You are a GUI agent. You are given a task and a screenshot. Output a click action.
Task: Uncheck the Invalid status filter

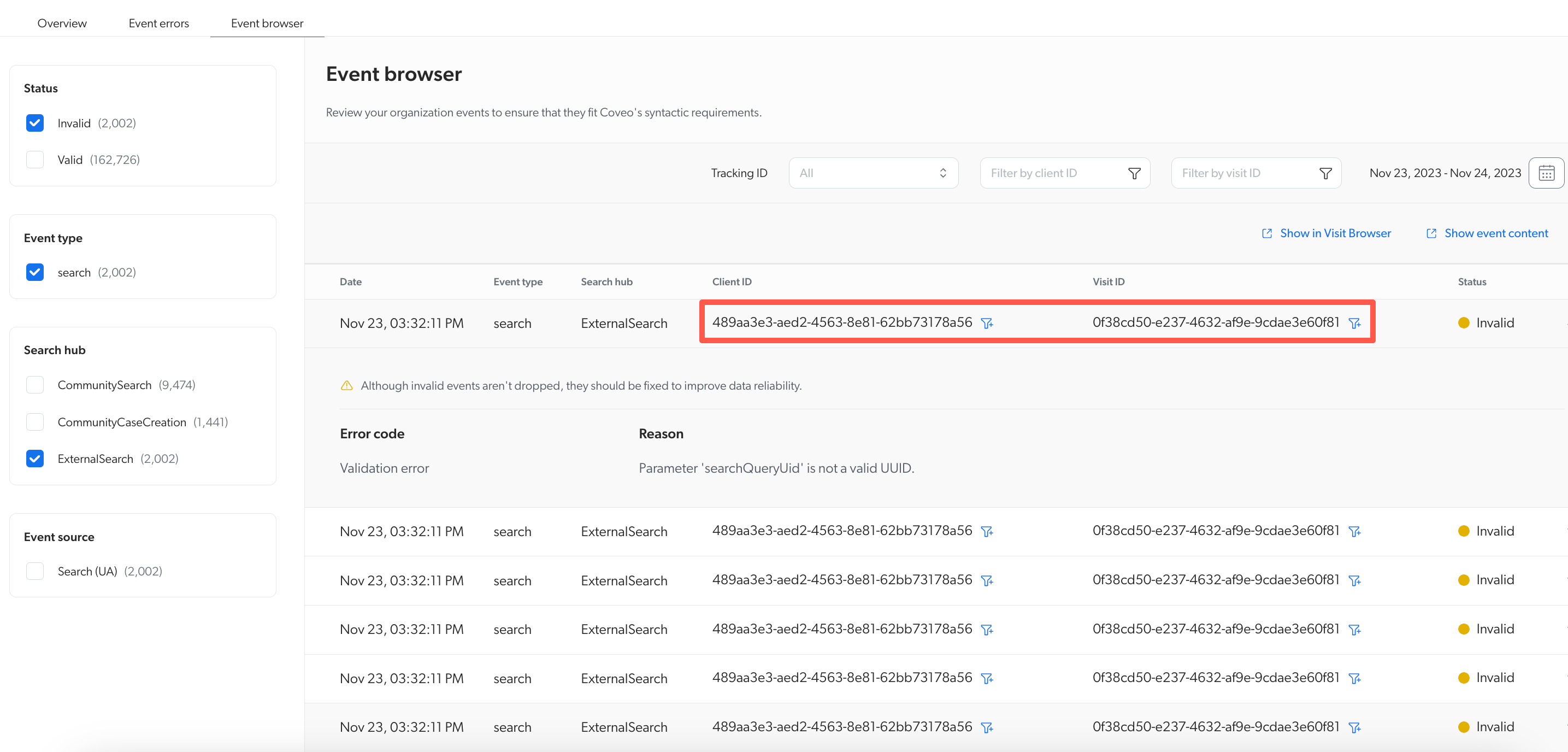click(x=35, y=122)
